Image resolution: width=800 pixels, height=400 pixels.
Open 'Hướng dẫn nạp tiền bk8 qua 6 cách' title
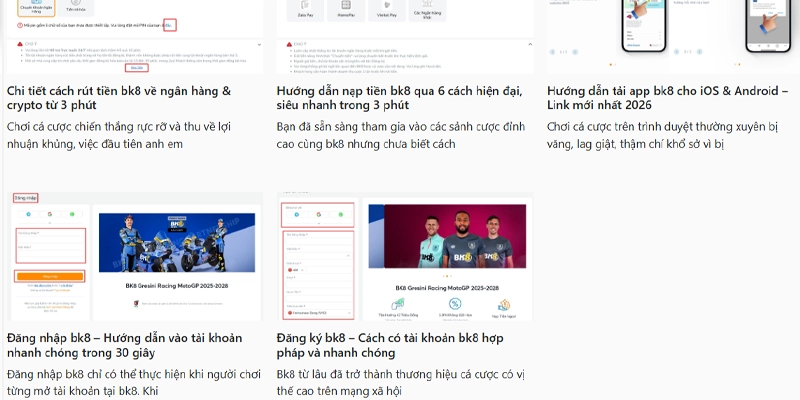pyautogui.click(x=399, y=98)
